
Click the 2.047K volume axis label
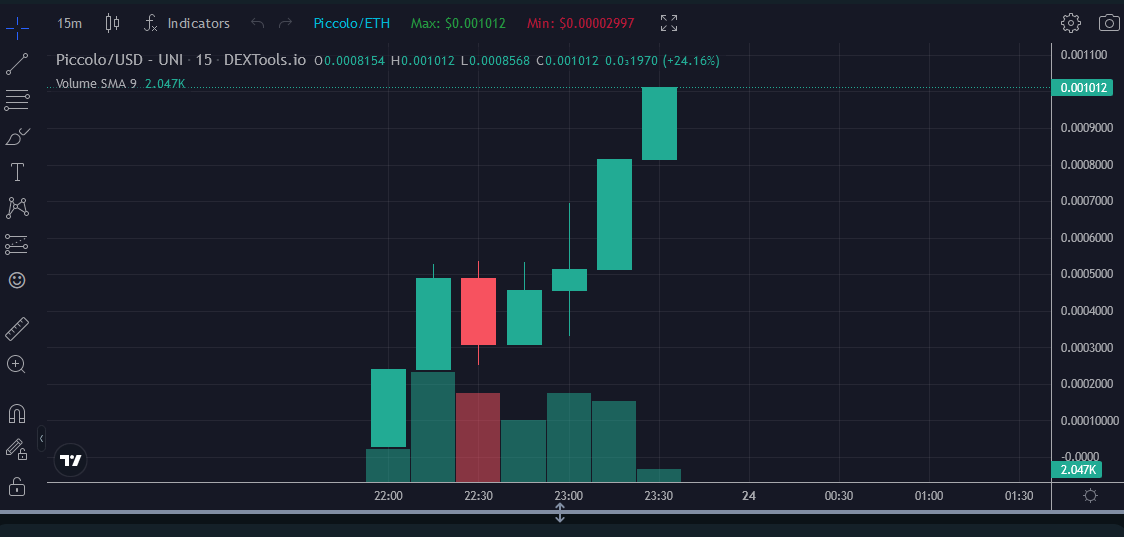click(x=1076, y=470)
